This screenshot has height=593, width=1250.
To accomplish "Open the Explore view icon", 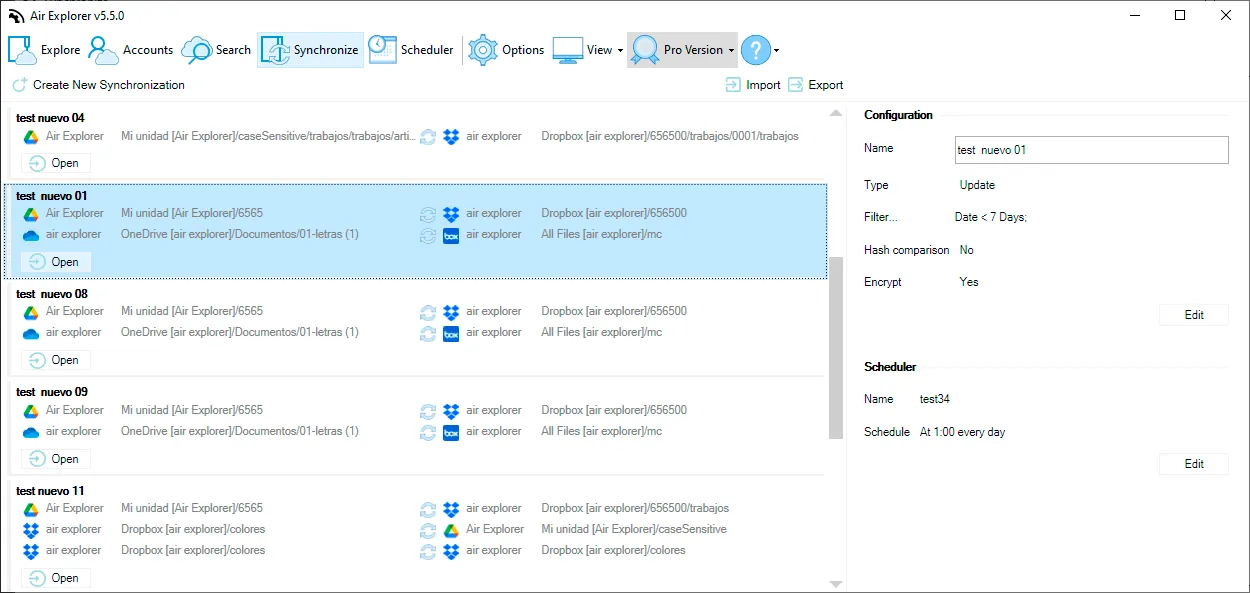I will click(22, 50).
